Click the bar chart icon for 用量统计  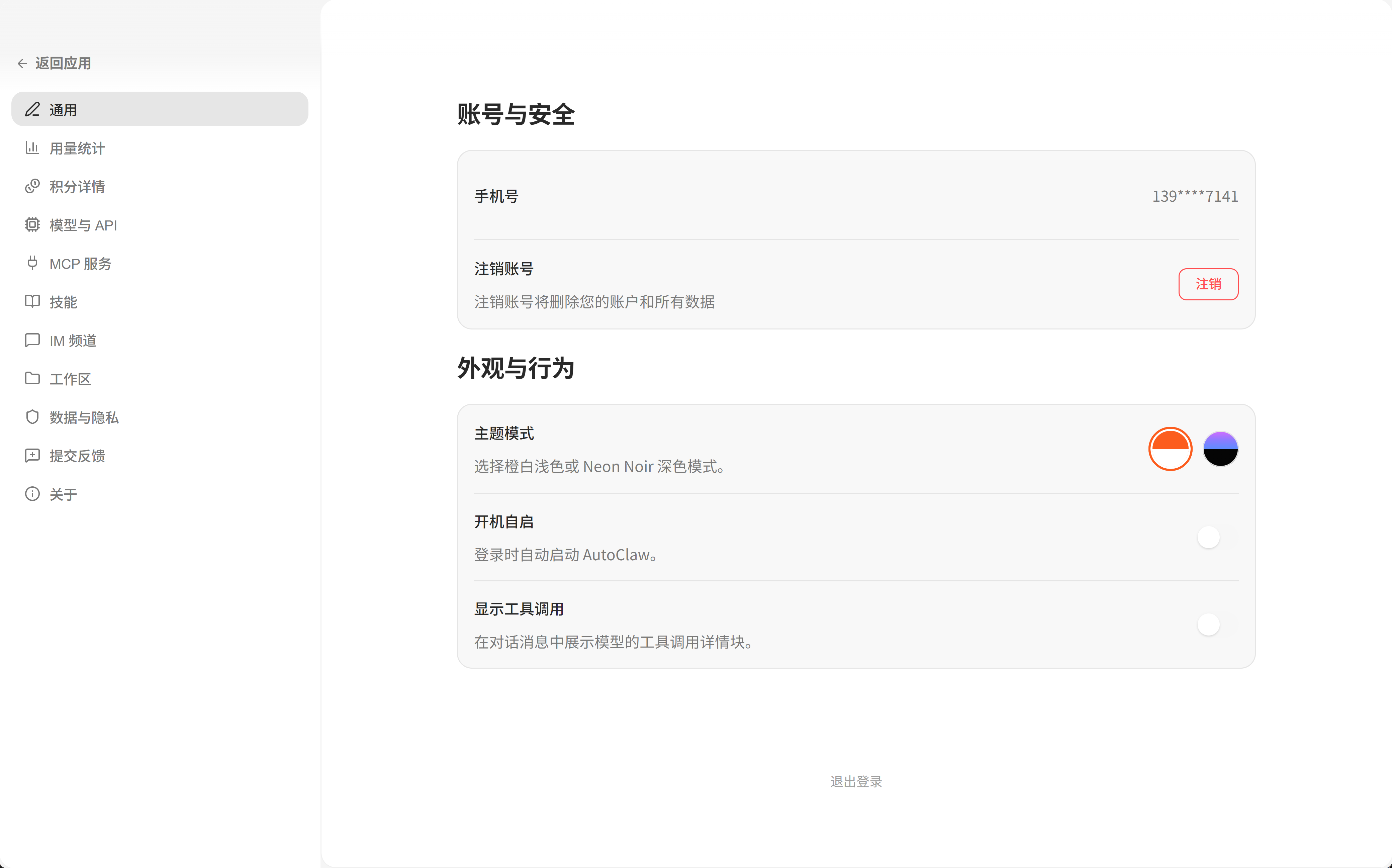pyautogui.click(x=32, y=148)
